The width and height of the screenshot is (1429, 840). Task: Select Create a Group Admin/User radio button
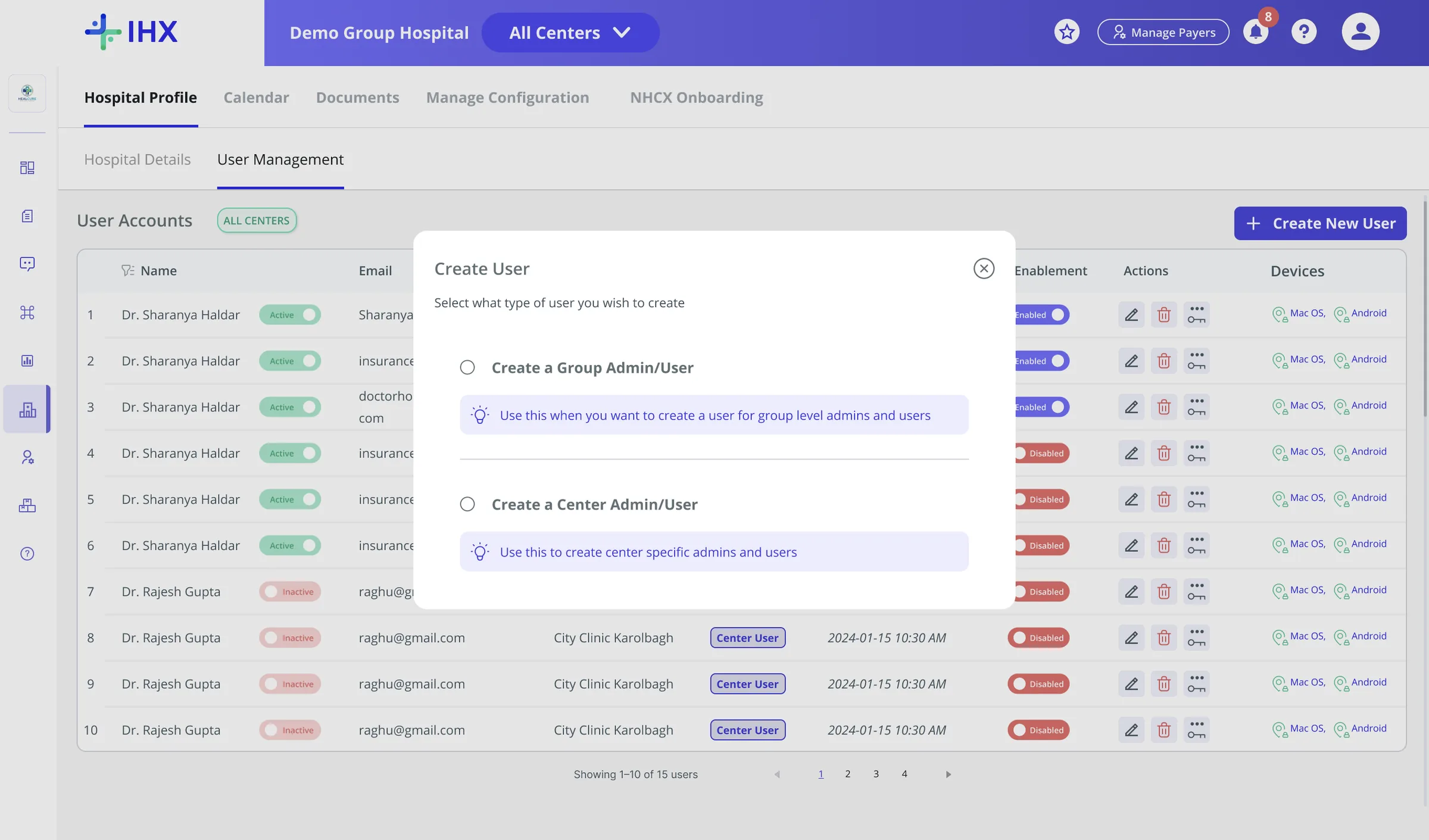coord(467,367)
